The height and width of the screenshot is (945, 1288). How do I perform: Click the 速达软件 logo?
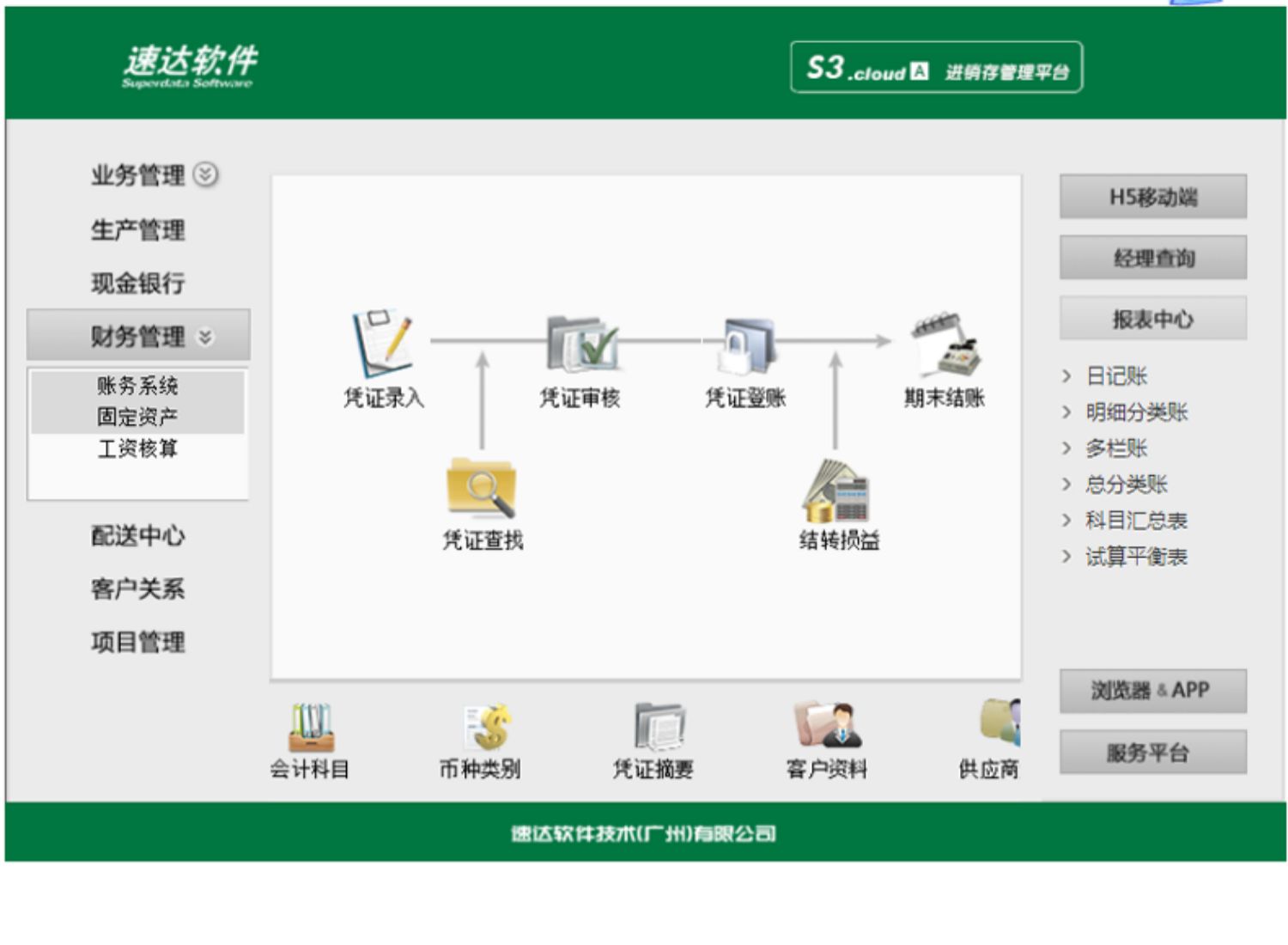tap(189, 65)
